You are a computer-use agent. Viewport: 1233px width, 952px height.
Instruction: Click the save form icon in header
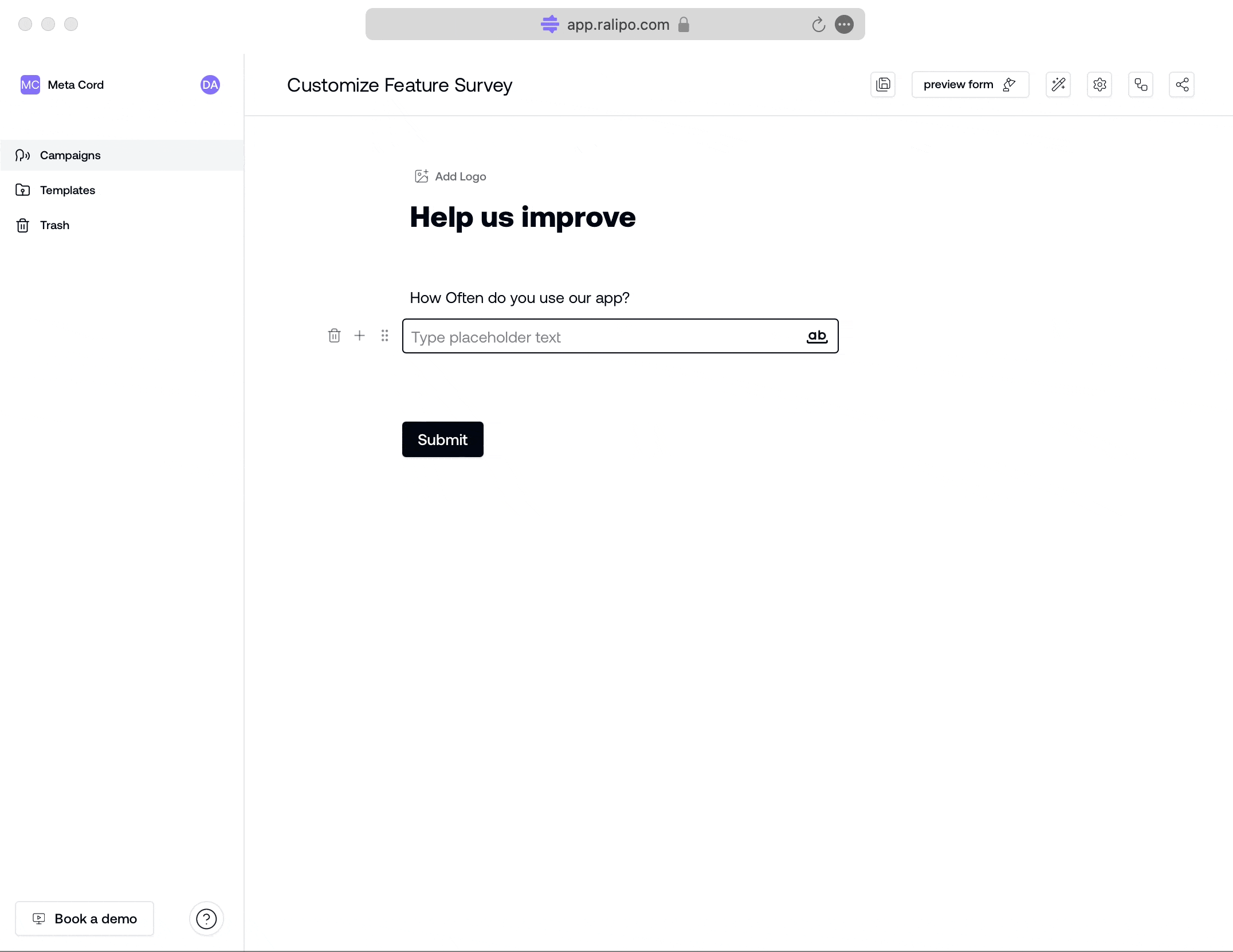[883, 85]
